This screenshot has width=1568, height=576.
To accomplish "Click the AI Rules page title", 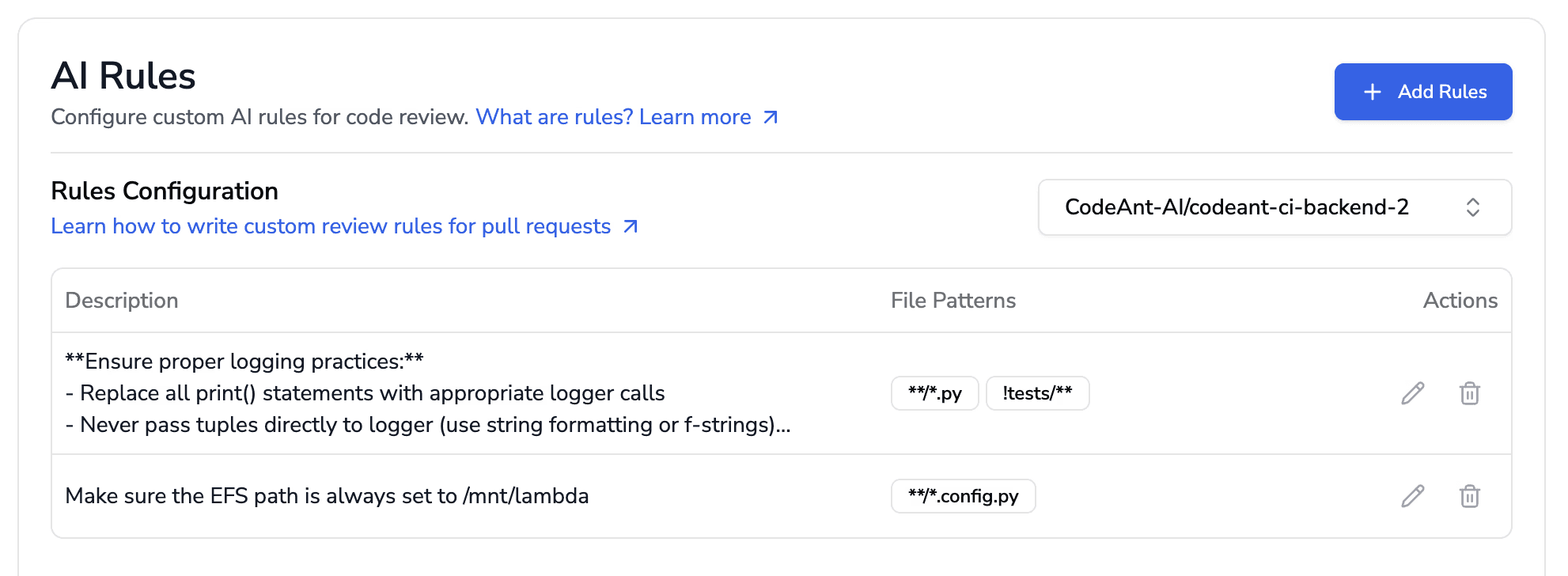I will 123,76.
